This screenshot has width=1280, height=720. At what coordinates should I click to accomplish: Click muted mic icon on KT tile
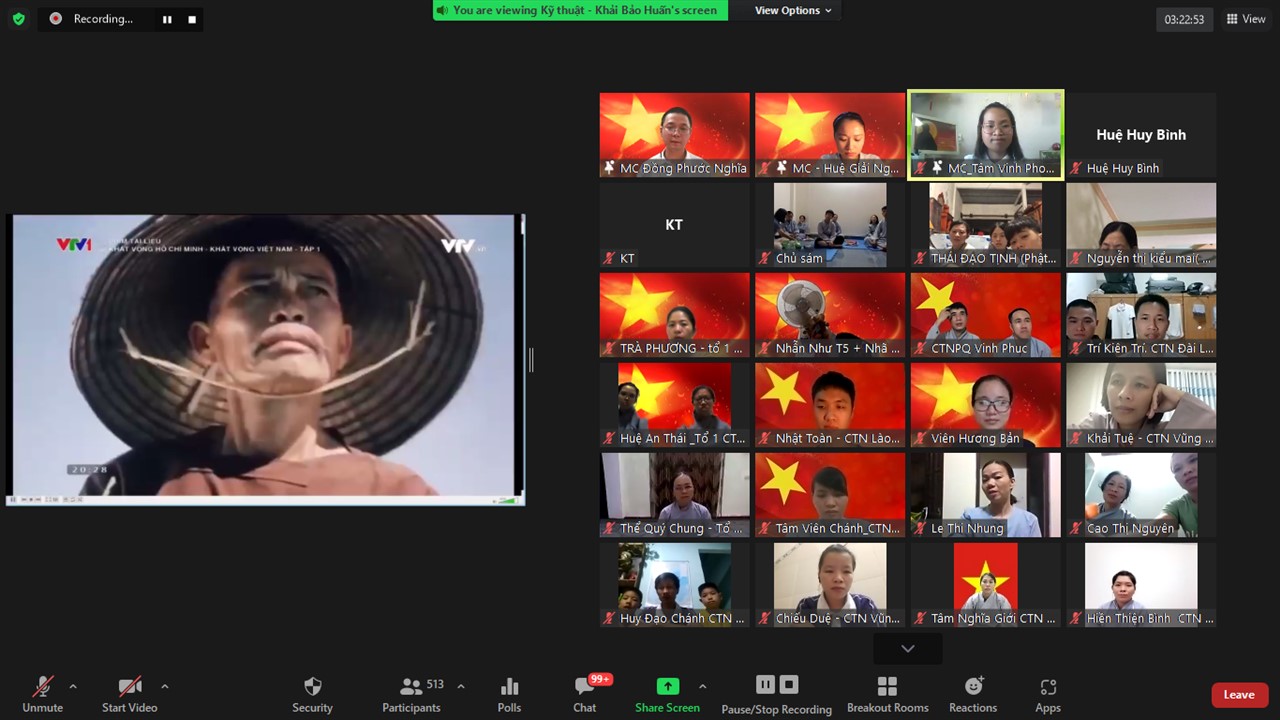609,258
